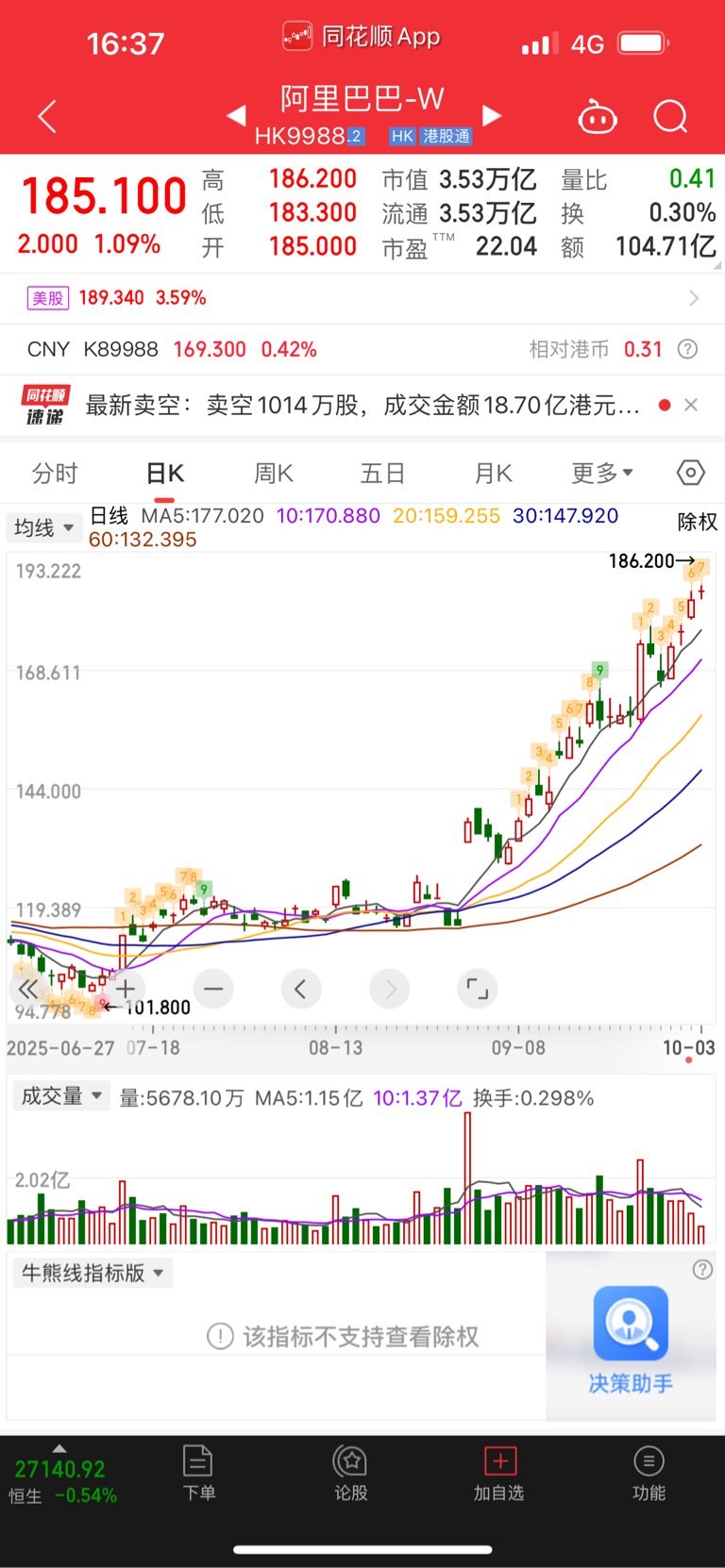Image resolution: width=725 pixels, height=1568 pixels.
Task: Open the robot assistant icon
Action: [597, 117]
